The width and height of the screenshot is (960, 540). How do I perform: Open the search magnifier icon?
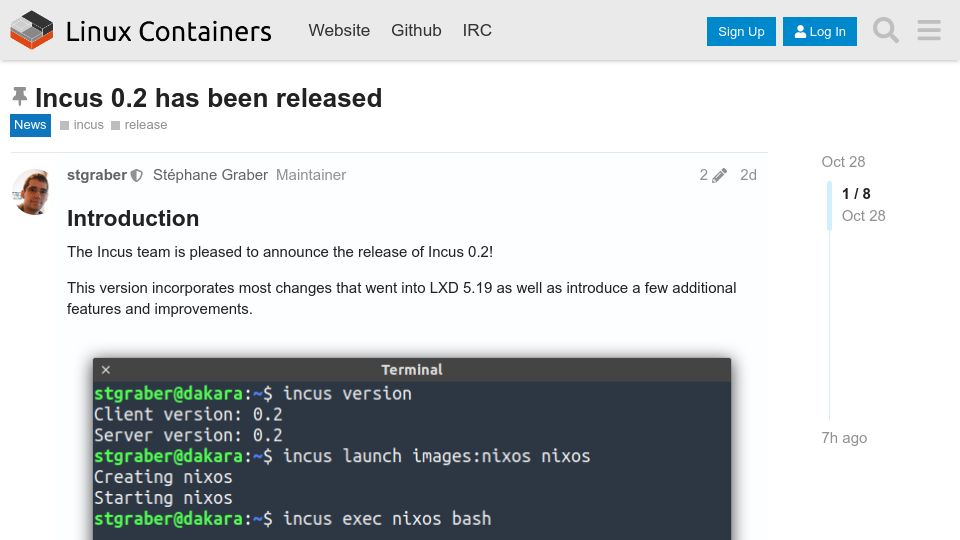[886, 30]
